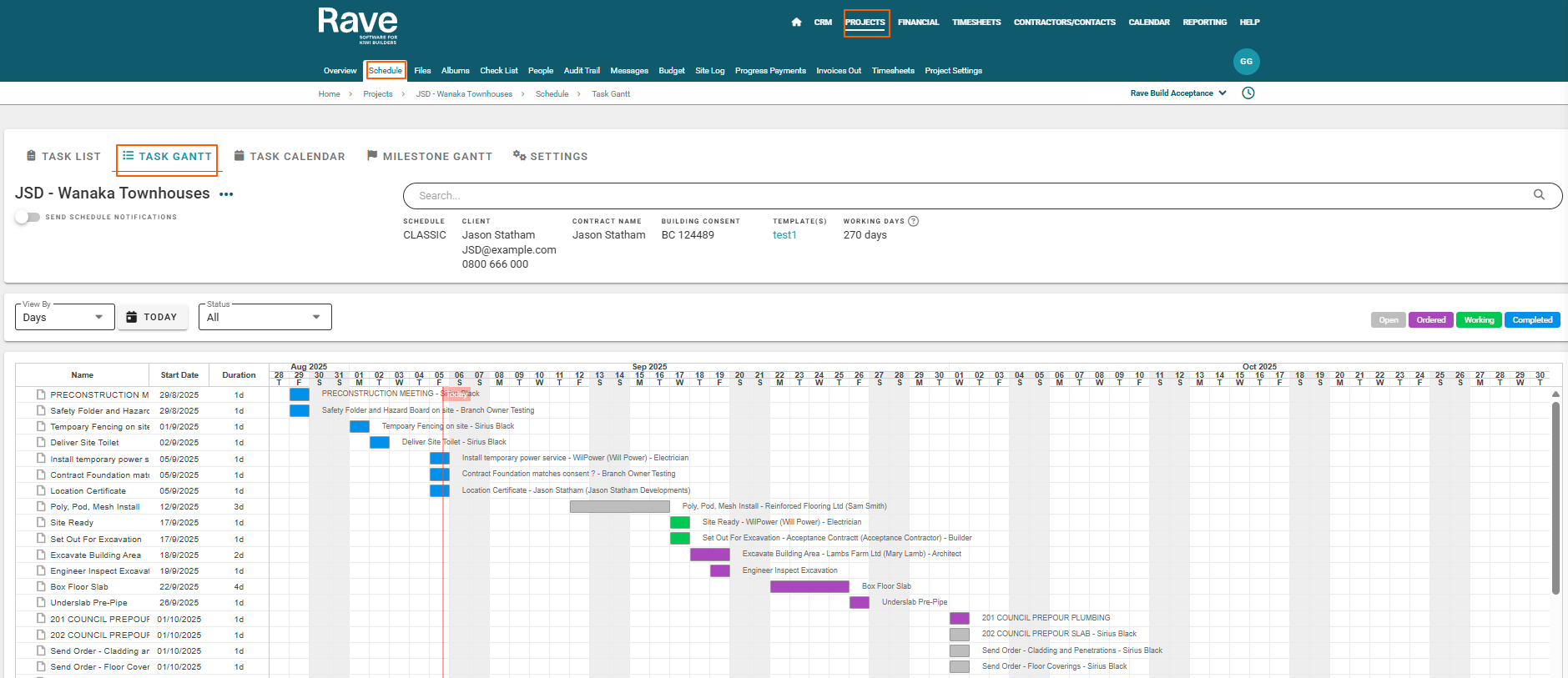Open the Status All dropdown
1568x678 pixels.
click(265, 317)
